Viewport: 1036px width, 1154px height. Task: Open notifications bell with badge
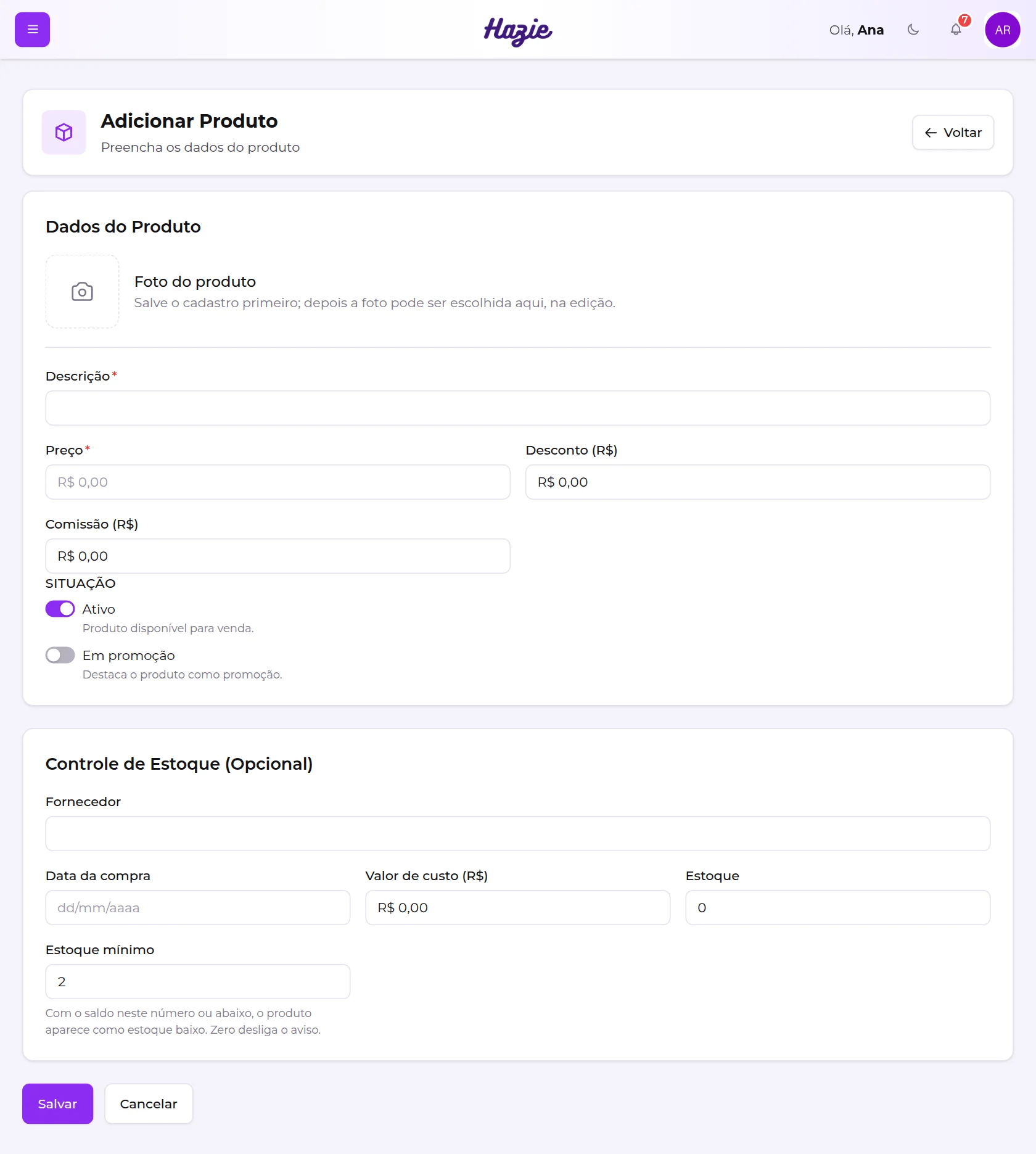(956, 30)
